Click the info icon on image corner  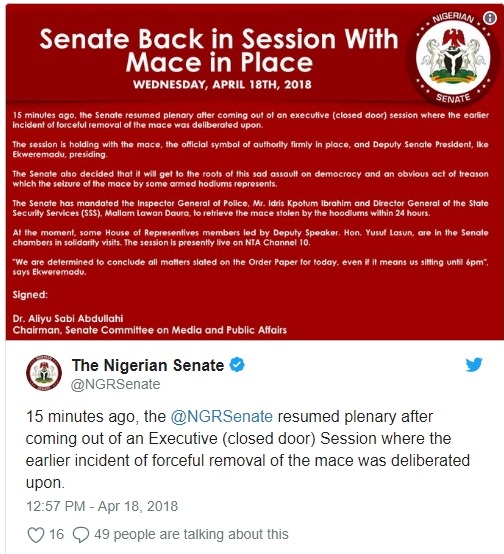490,18
